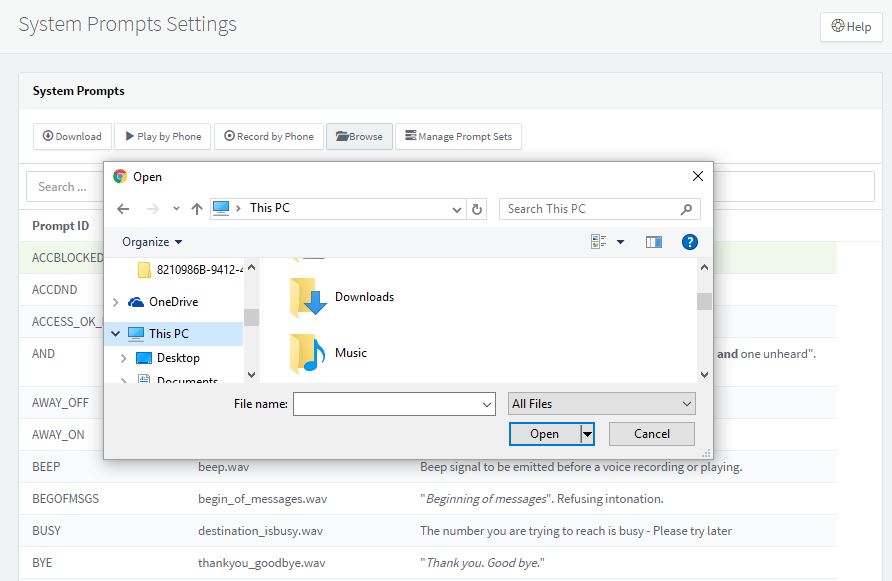Image resolution: width=892 pixels, height=581 pixels.
Task: Select the Music folder
Action: [328, 353]
